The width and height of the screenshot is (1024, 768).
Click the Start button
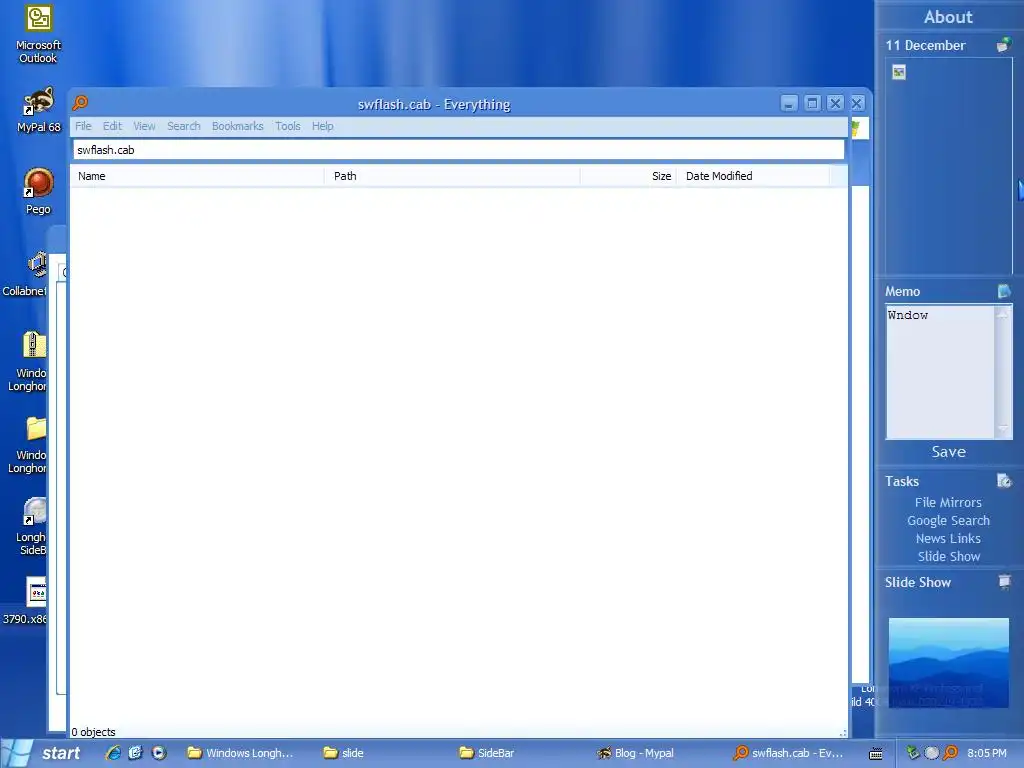tap(46, 753)
